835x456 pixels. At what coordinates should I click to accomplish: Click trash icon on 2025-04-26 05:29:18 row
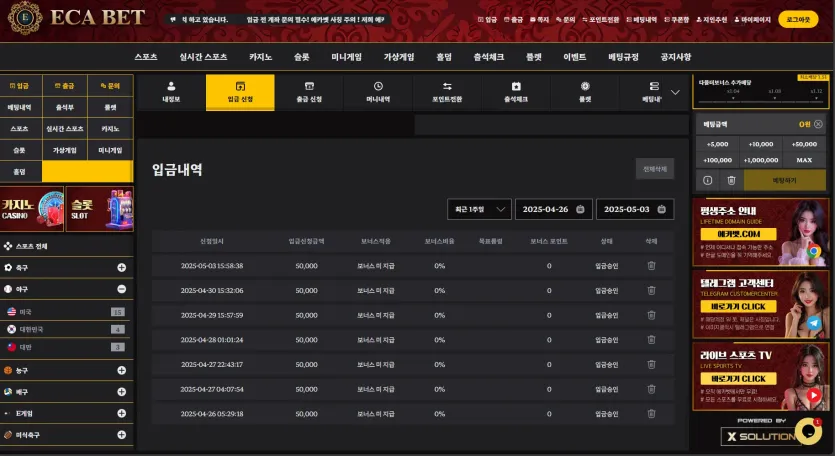point(651,413)
